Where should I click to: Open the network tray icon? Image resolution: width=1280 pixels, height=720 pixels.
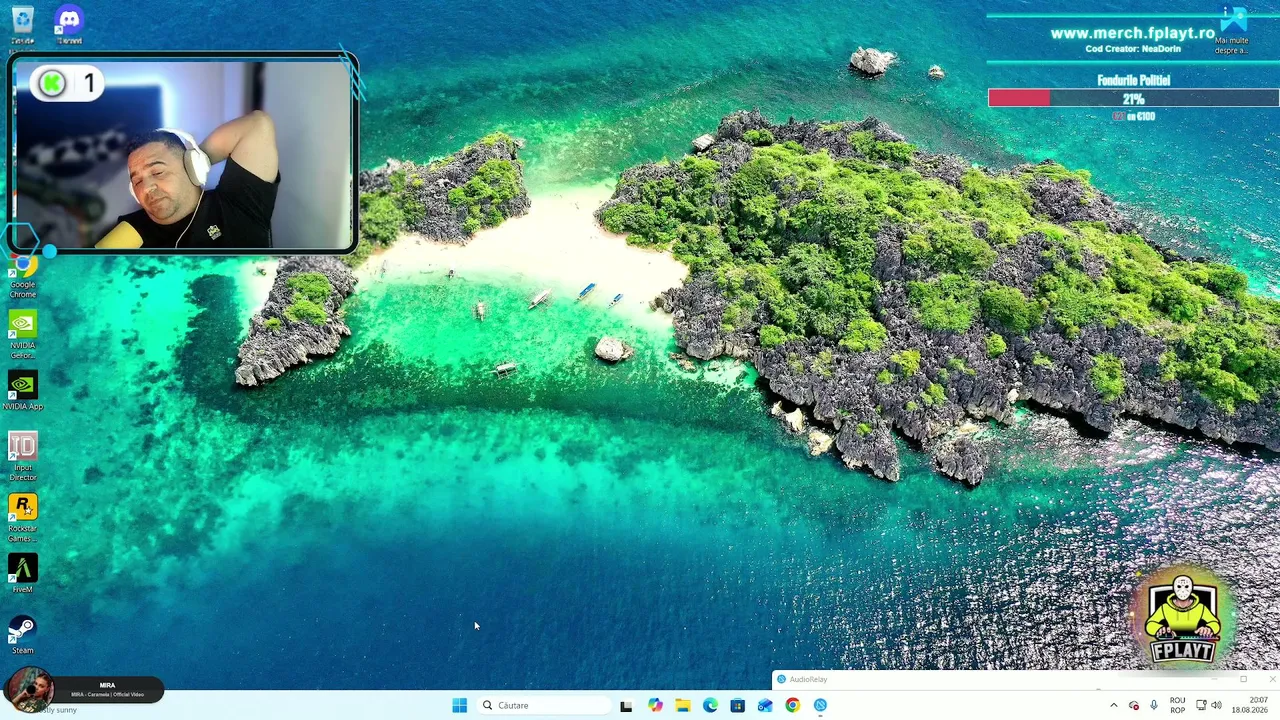pyautogui.click(x=1201, y=705)
